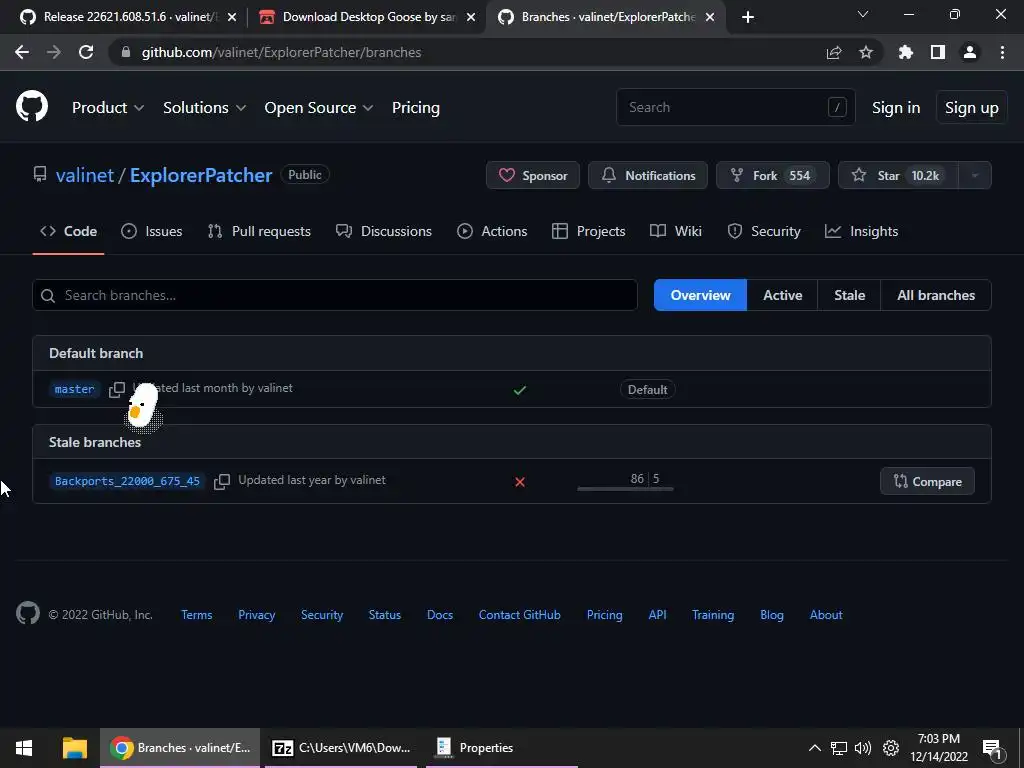
Task: Reload the page
Action: point(86,52)
